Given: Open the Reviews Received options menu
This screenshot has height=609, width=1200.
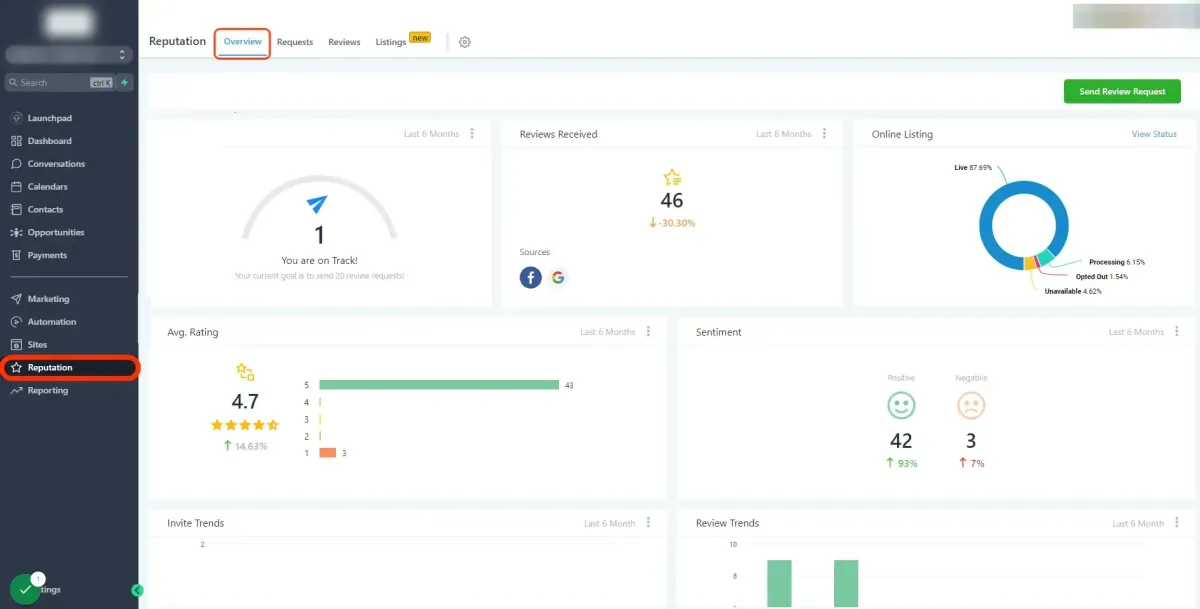Looking at the screenshot, I should pos(823,133).
